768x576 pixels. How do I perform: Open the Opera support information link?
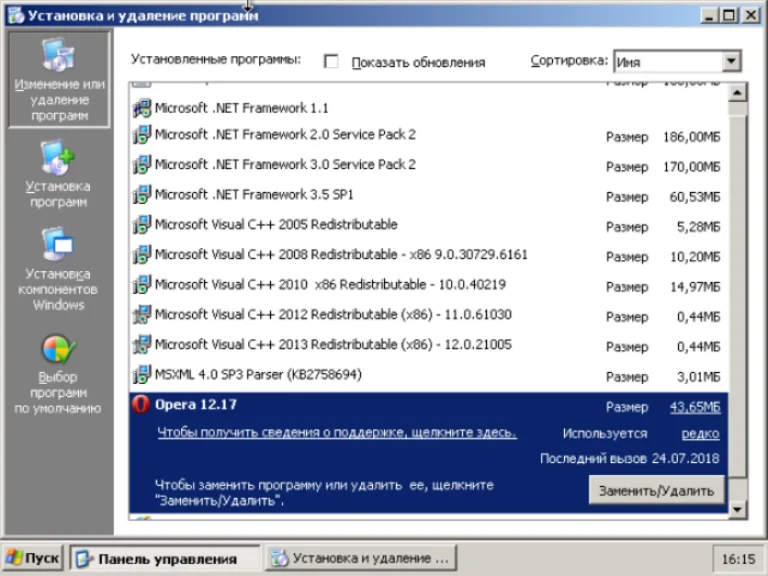[x=337, y=433]
